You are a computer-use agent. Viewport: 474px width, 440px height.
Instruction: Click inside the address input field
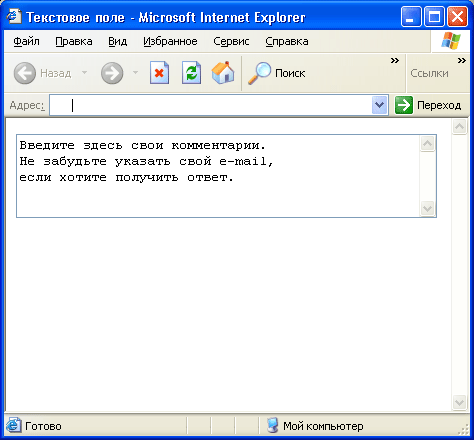pos(211,105)
